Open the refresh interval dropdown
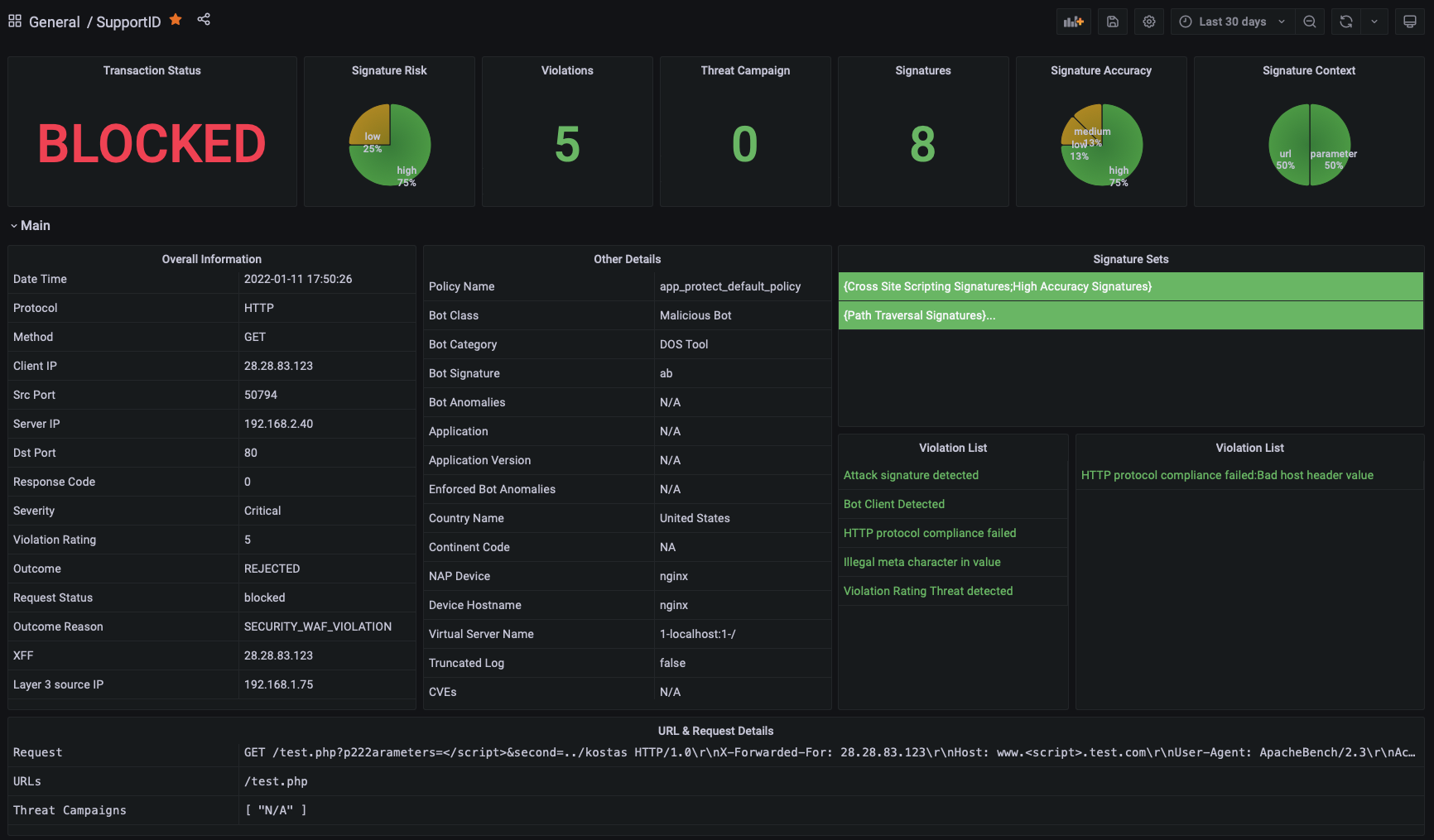The height and width of the screenshot is (840, 1434). pyautogui.click(x=1374, y=22)
